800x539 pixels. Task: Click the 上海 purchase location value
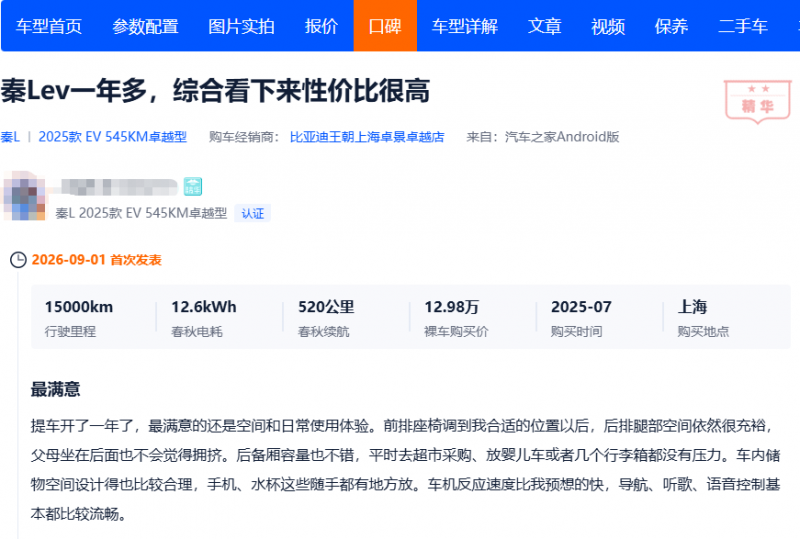pyautogui.click(x=692, y=307)
